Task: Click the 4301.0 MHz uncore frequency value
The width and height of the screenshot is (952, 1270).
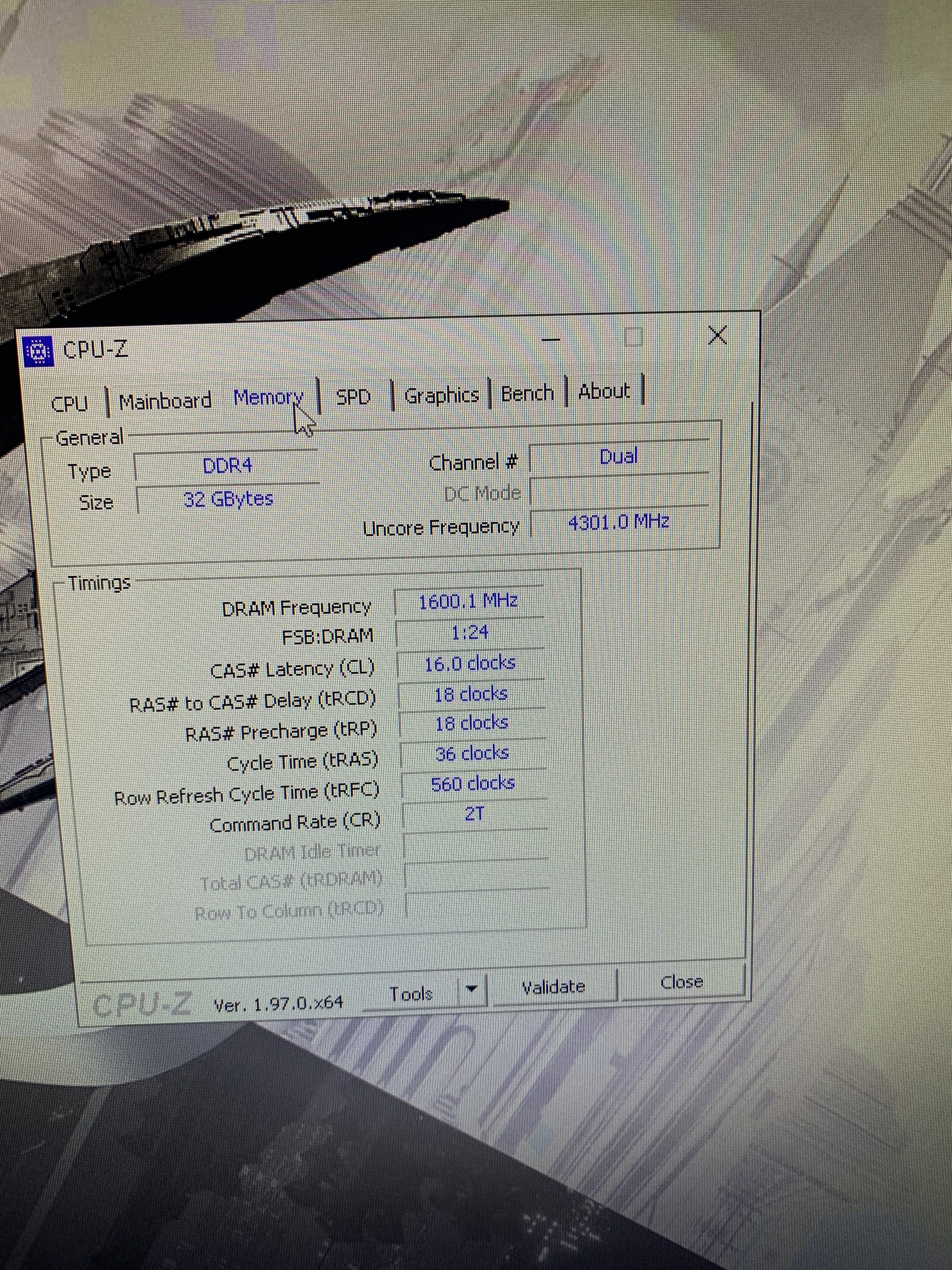Action: tap(619, 522)
